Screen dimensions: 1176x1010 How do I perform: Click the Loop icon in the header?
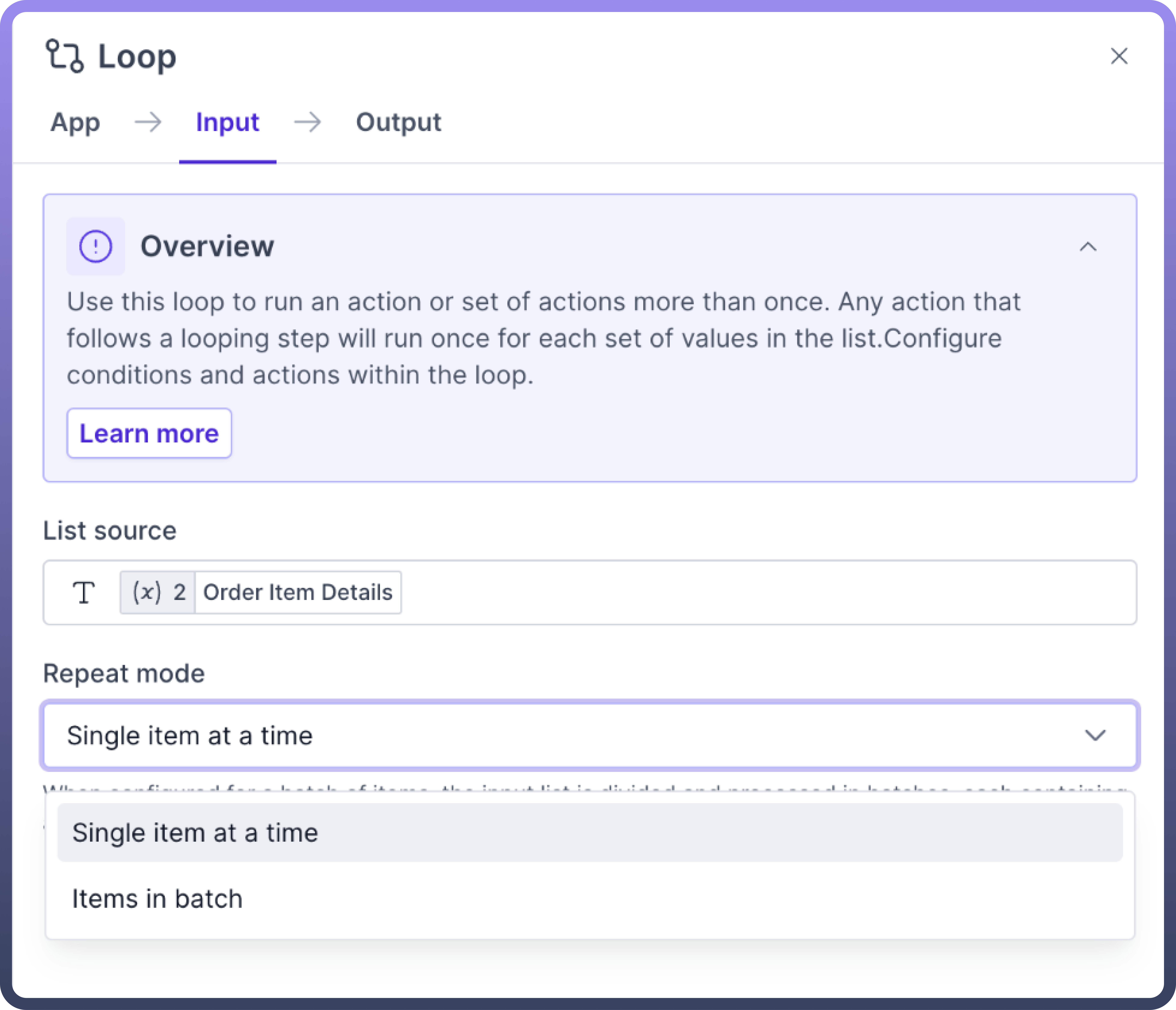point(65,56)
